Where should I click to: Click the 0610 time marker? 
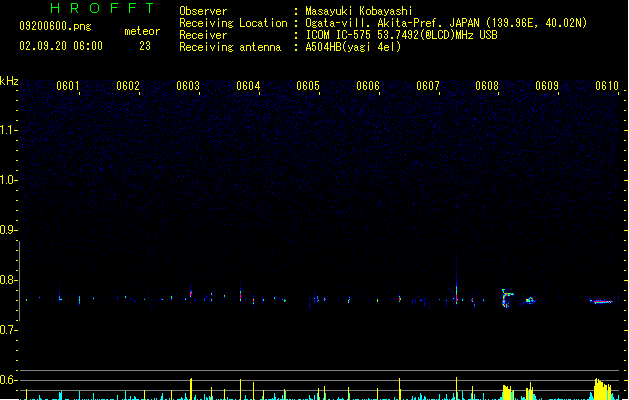[x=607, y=86]
